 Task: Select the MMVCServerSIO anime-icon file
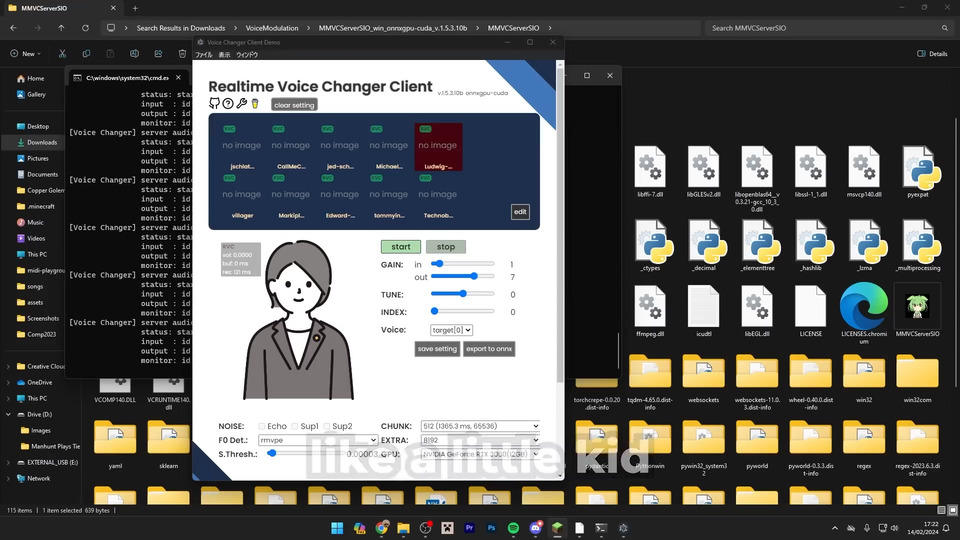[x=917, y=310]
